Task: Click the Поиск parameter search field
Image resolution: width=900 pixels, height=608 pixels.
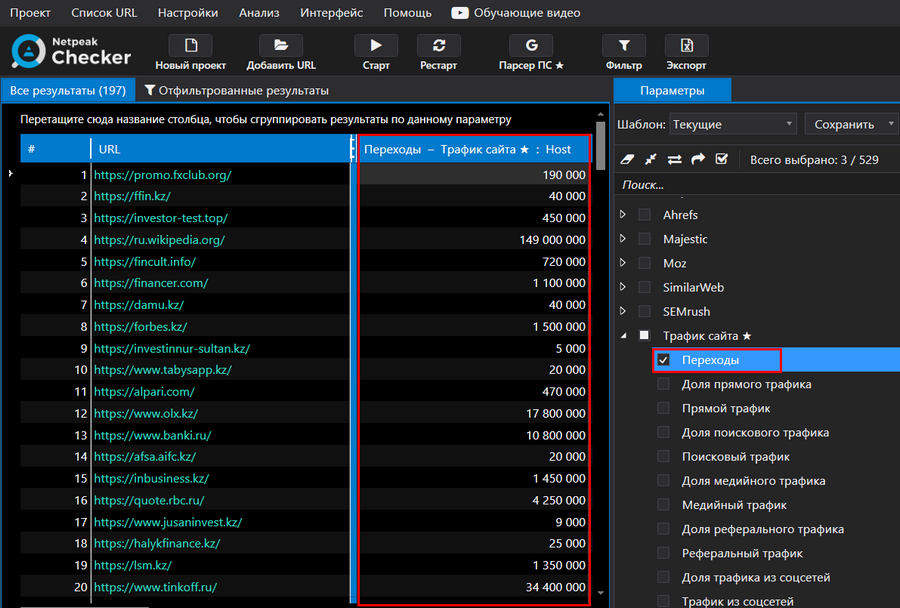Action: coord(758,185)
